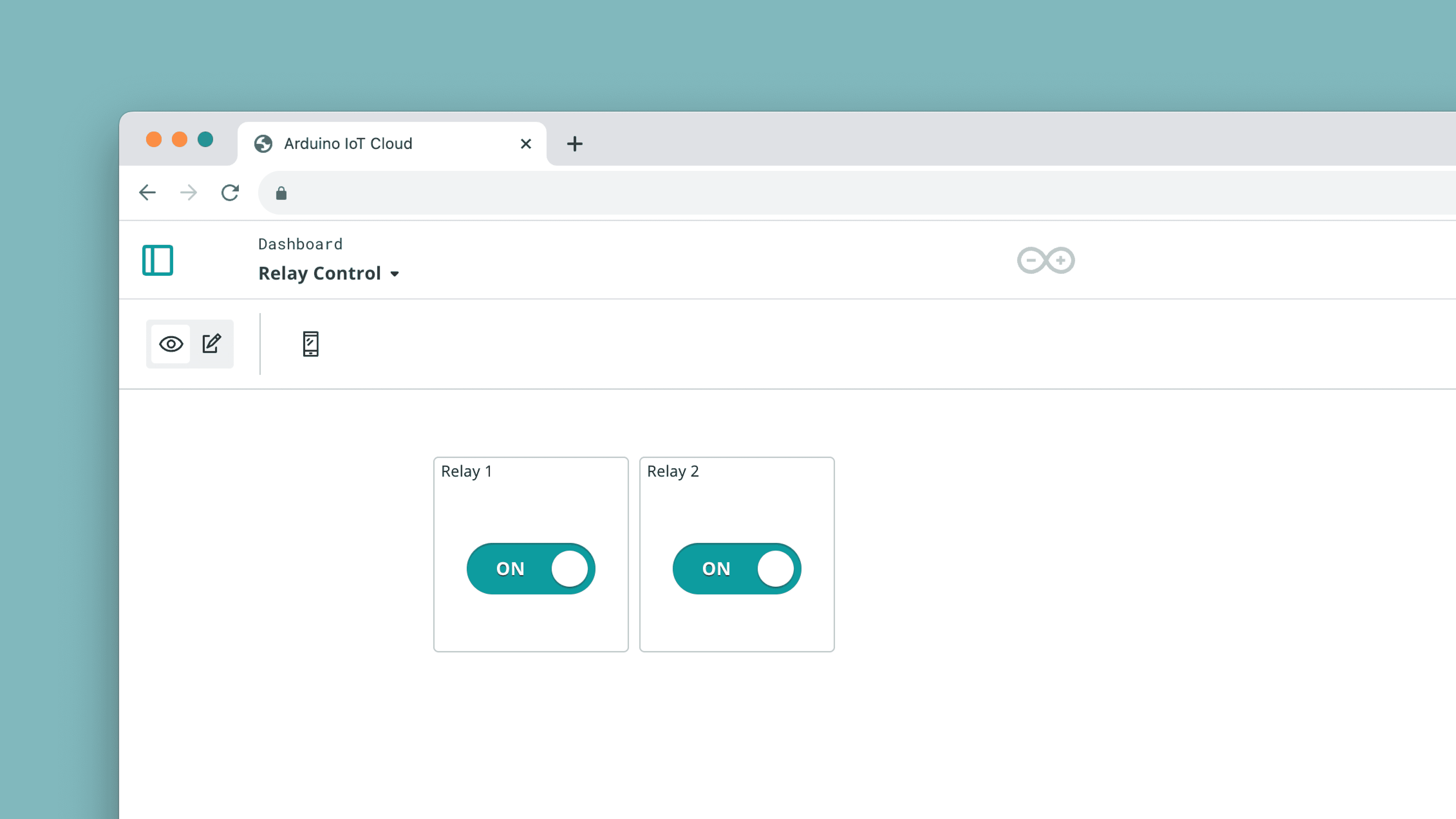Turn off the Relay 1 switch
This screenshot has width=1456, height=819.
pyautogui.click(x=531, y=568)
